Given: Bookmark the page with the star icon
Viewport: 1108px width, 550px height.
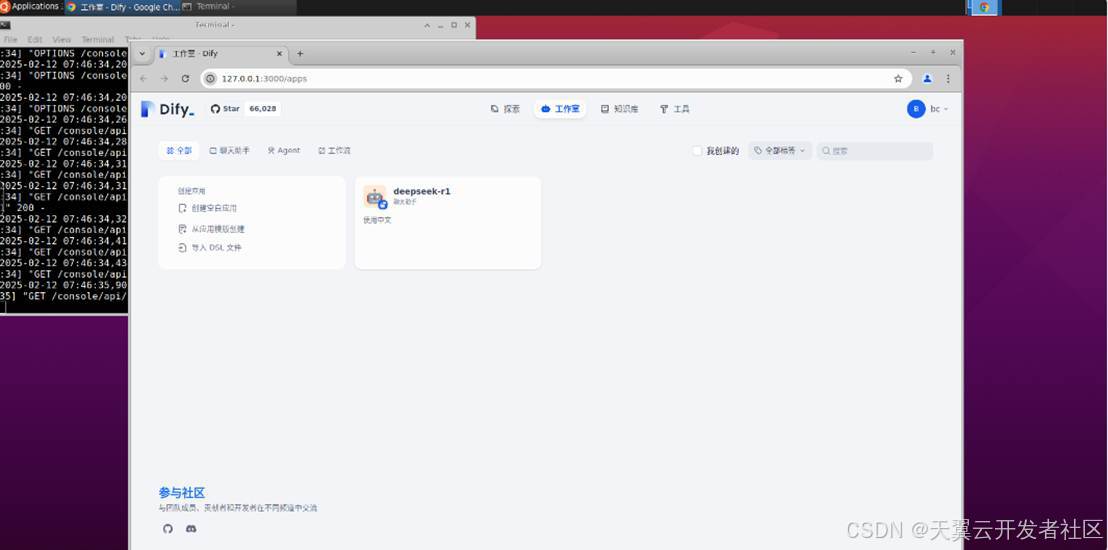Looking at the screenshot, I should [898, 78].
